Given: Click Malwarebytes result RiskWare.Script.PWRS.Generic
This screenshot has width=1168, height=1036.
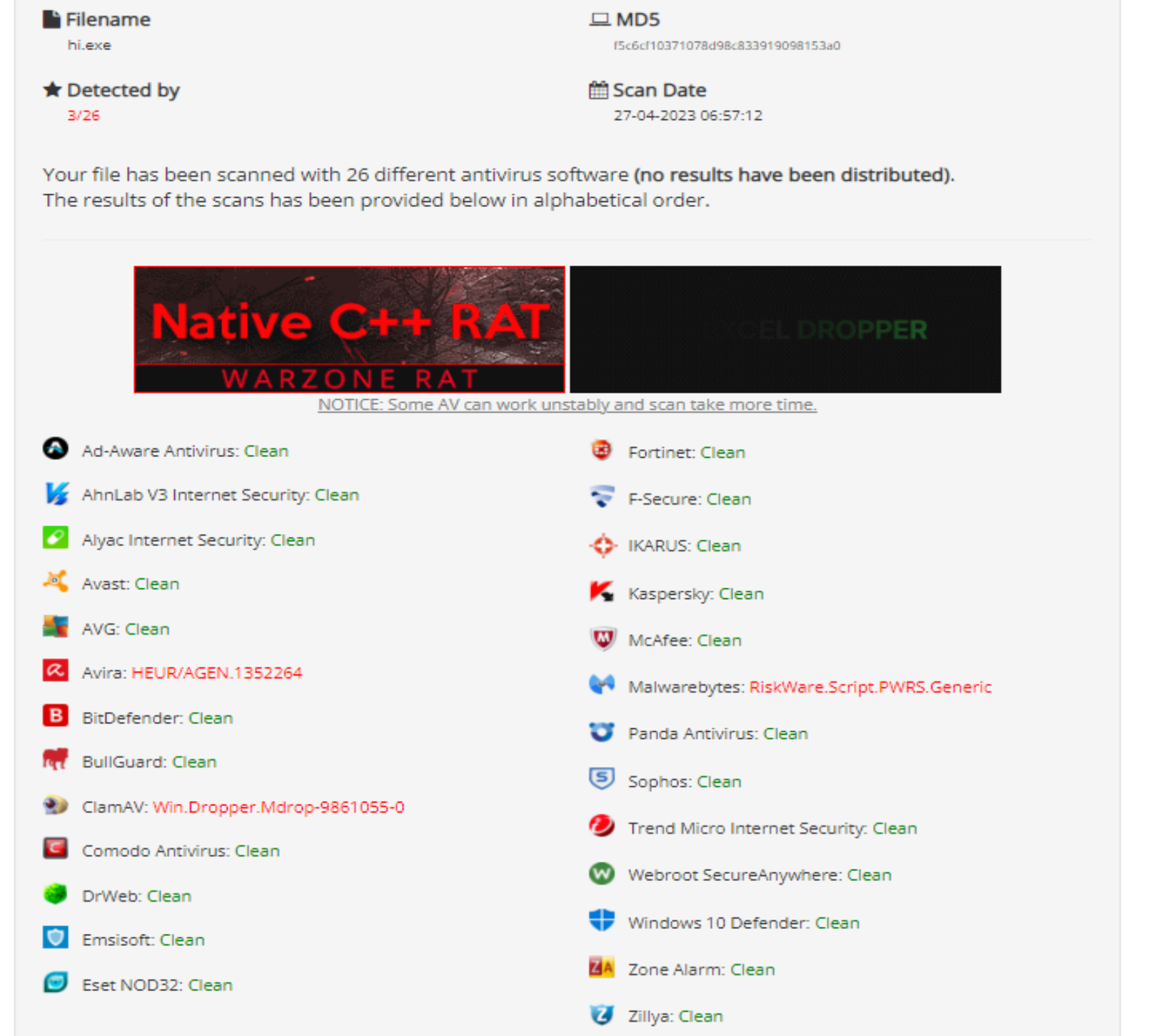Looking at the screenshot, I should (870, 687).
